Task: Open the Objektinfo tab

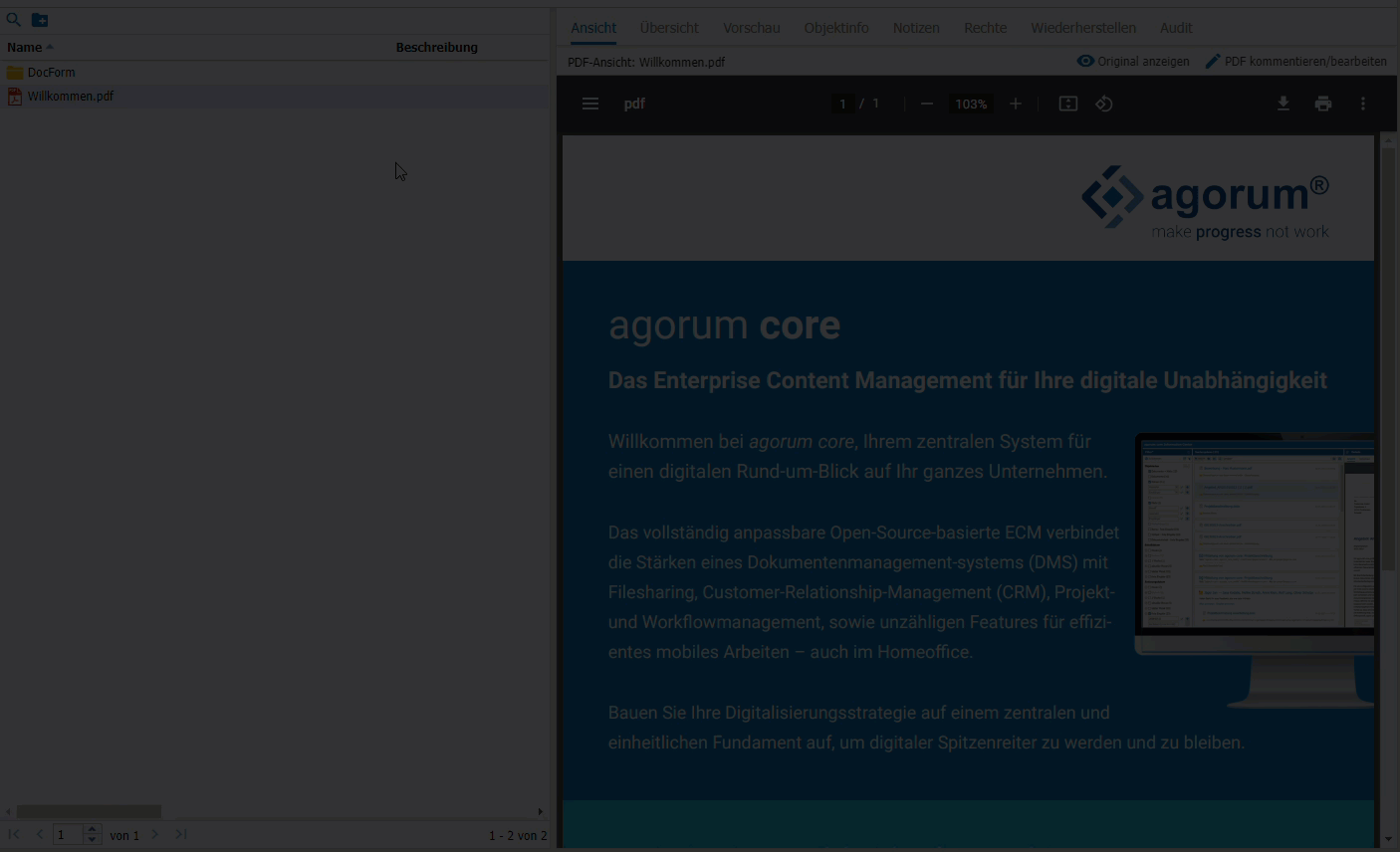Action: pyautogui.click(x=836, y=28)
